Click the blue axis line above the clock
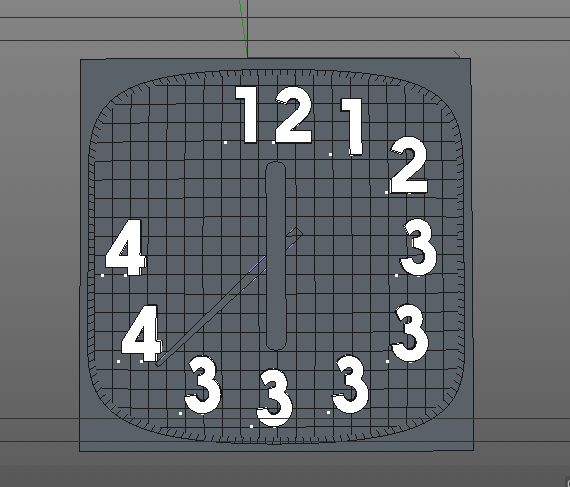 click(248, 28)
